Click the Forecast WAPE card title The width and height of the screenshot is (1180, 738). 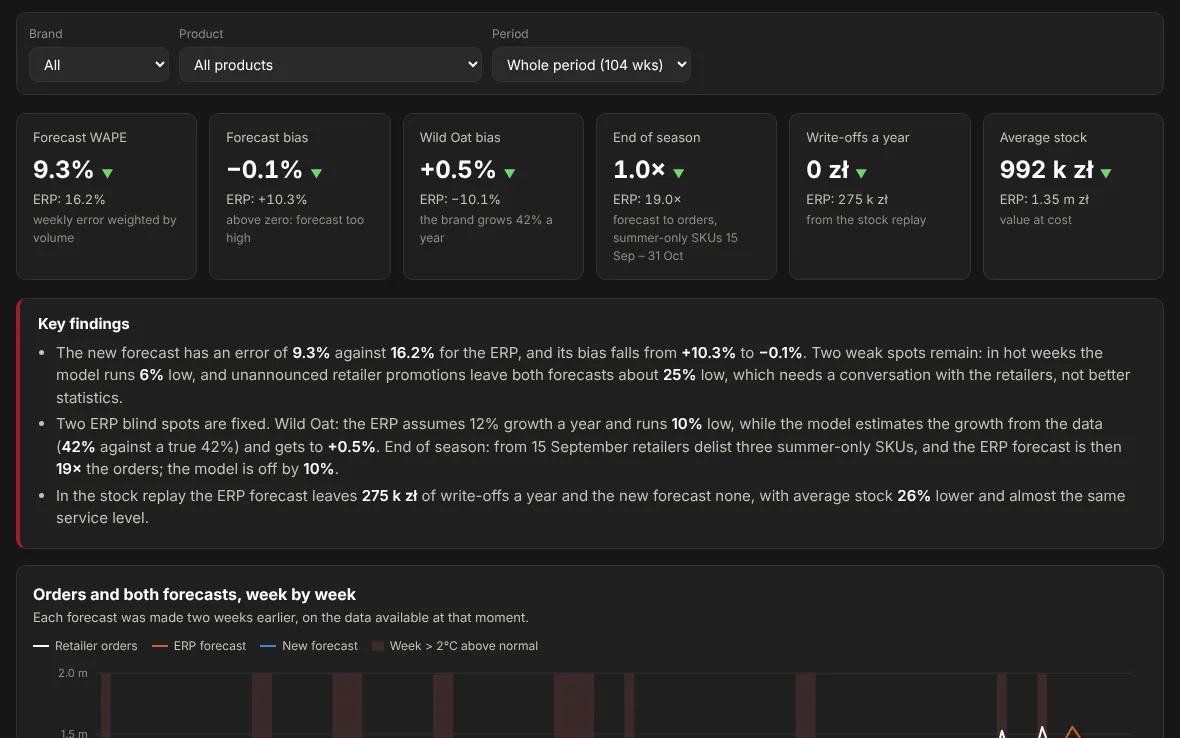(80, 138)
